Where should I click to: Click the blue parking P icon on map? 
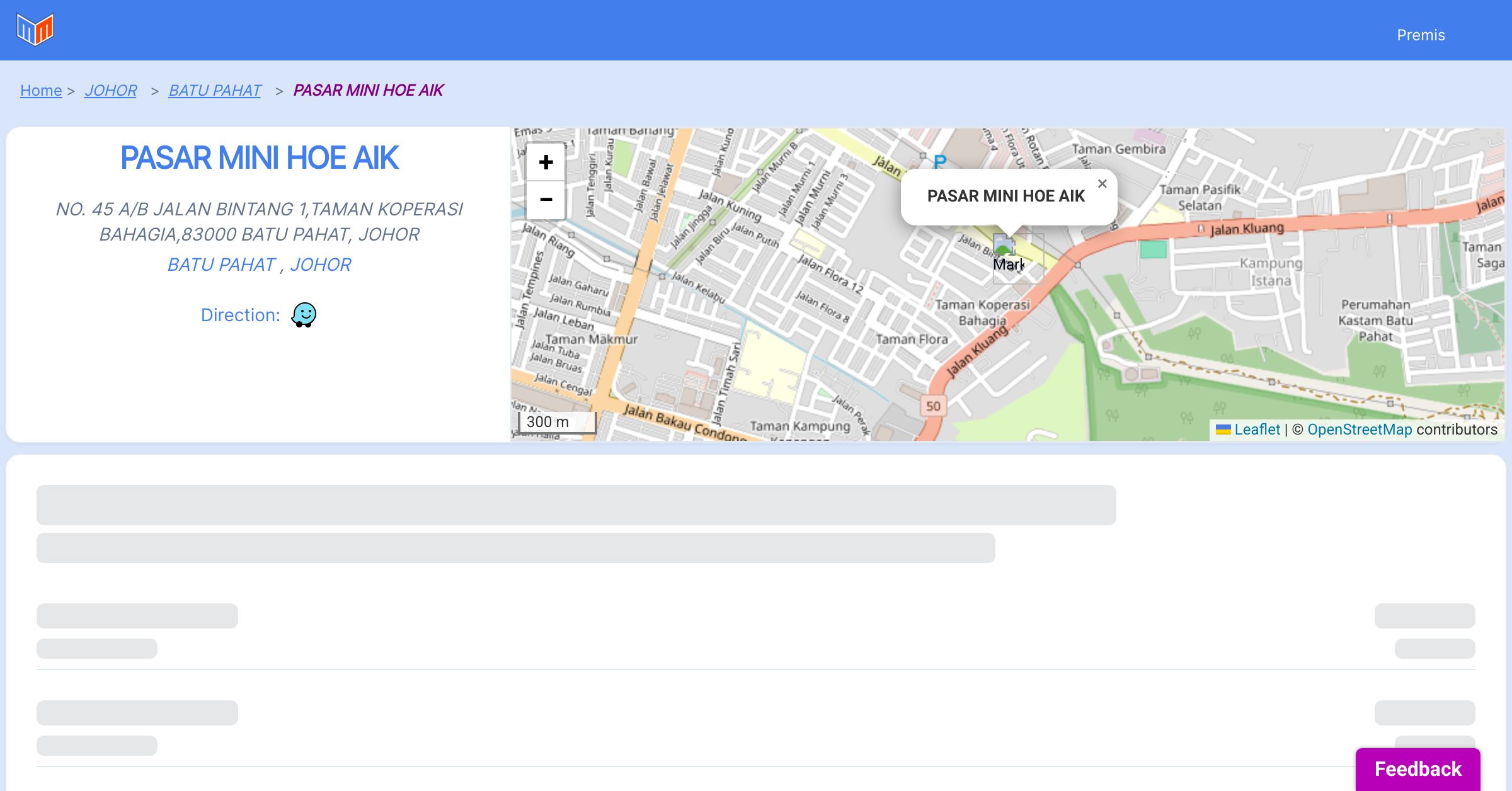[x=940, y=161]
